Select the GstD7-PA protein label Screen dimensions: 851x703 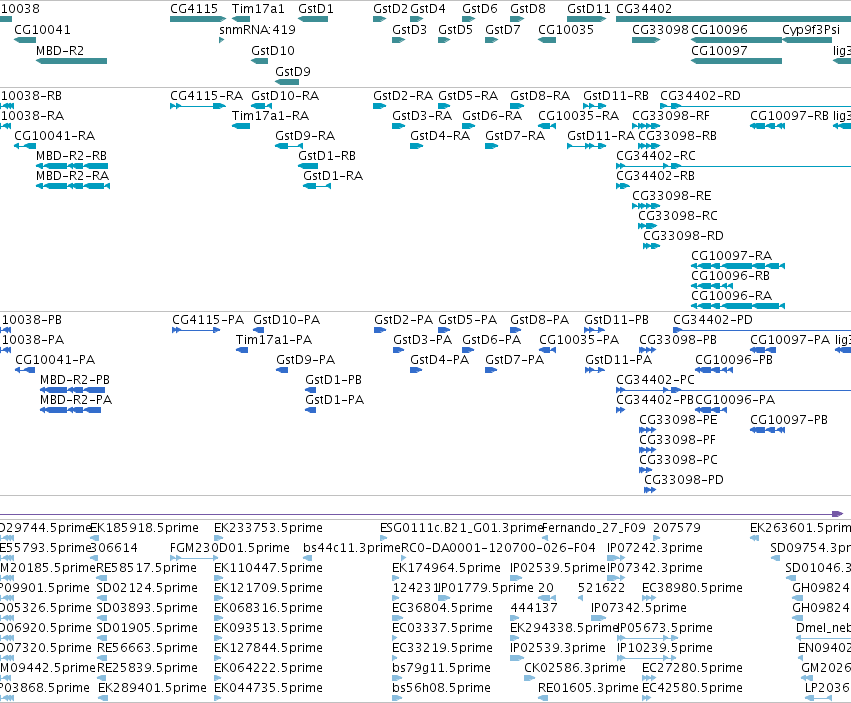pyautogui.click(x=514, y=360)
